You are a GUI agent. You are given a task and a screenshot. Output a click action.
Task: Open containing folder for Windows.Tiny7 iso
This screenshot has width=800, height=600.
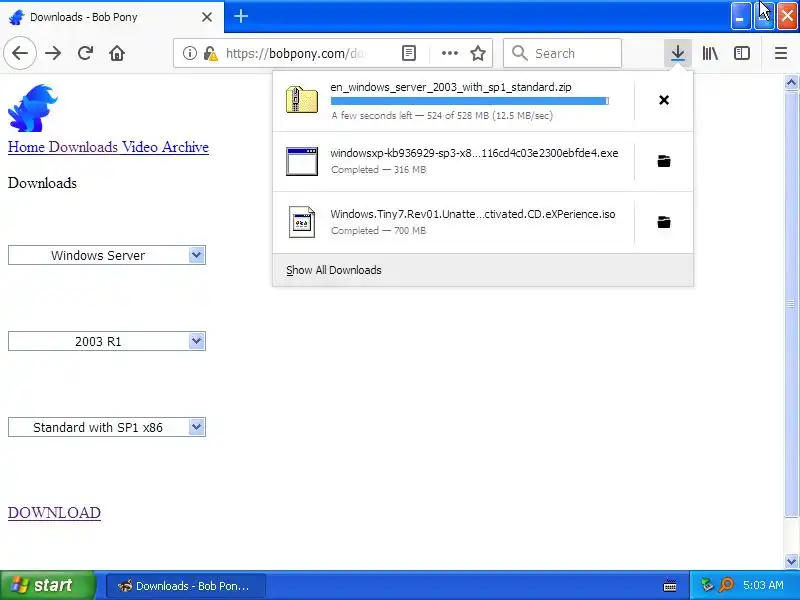click(664, 222)
